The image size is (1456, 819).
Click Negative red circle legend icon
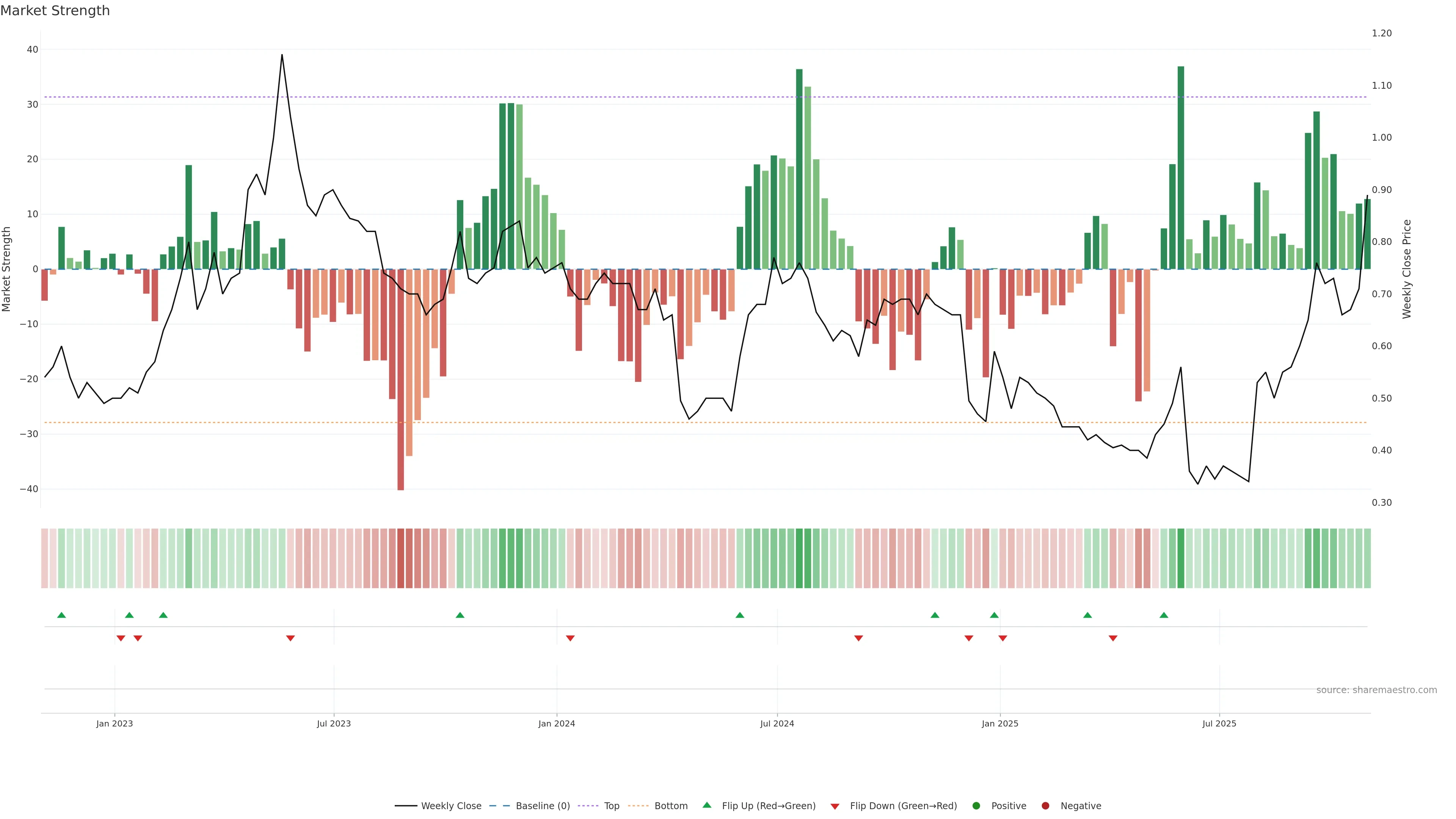[1045, 806]
